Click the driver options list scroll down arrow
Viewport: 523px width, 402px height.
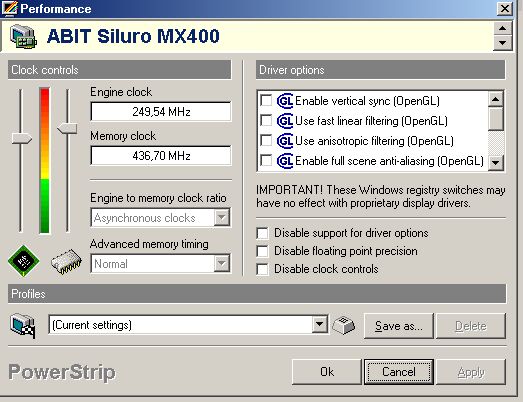pos(496,163)
